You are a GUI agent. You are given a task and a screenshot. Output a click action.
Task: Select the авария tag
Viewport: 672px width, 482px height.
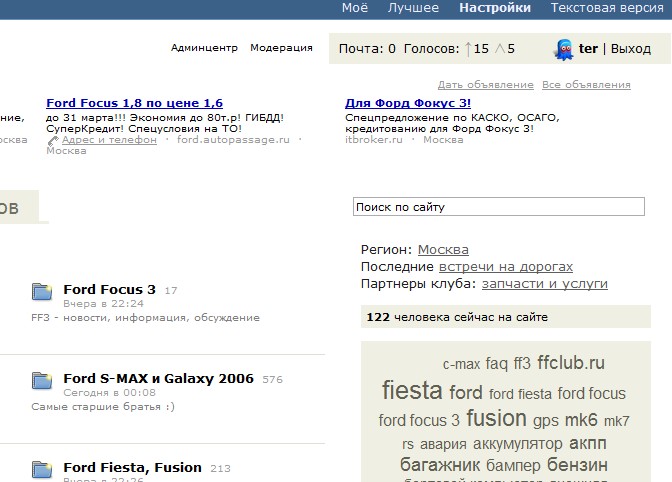443,444
